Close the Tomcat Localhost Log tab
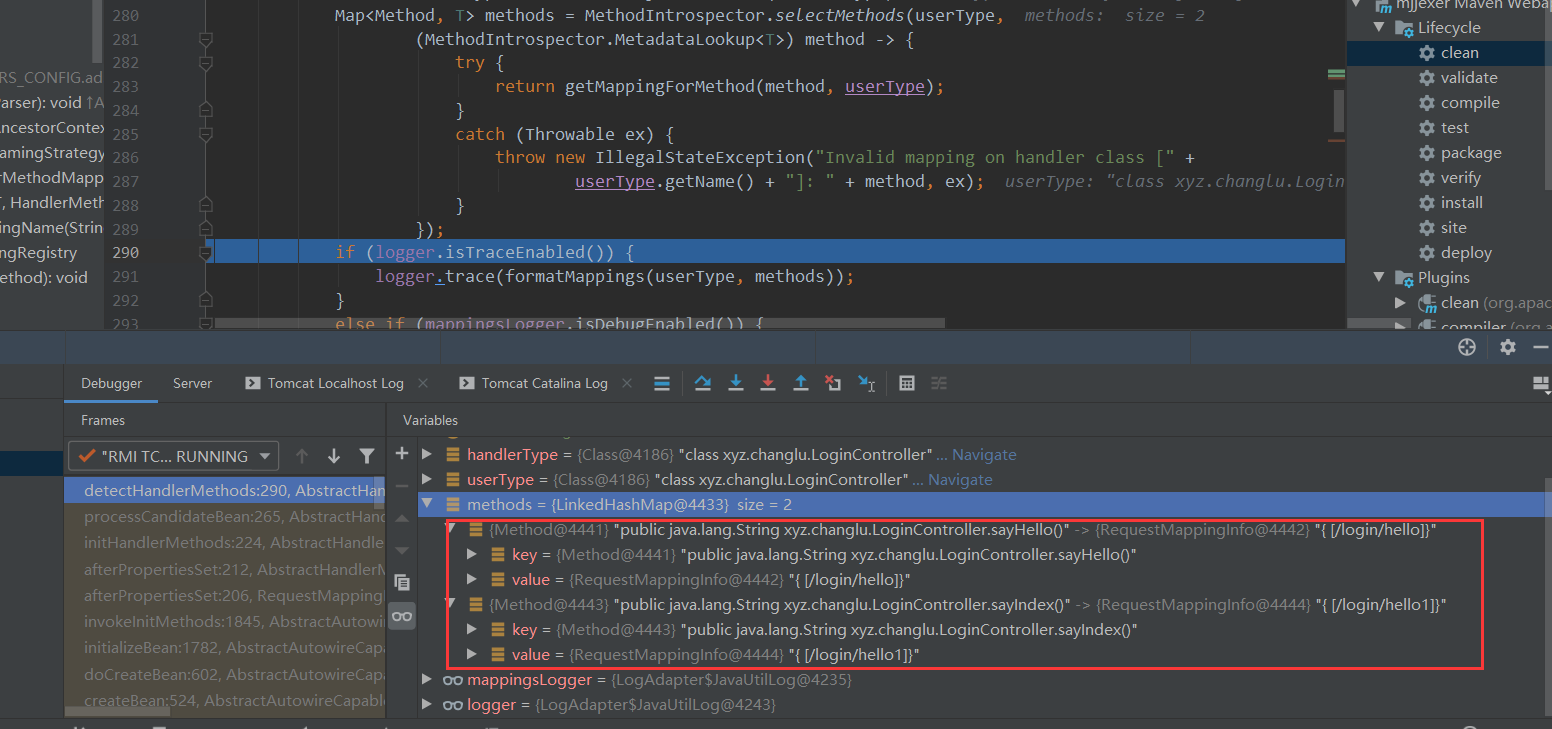The image size is (1552, 729). [423, 383]
